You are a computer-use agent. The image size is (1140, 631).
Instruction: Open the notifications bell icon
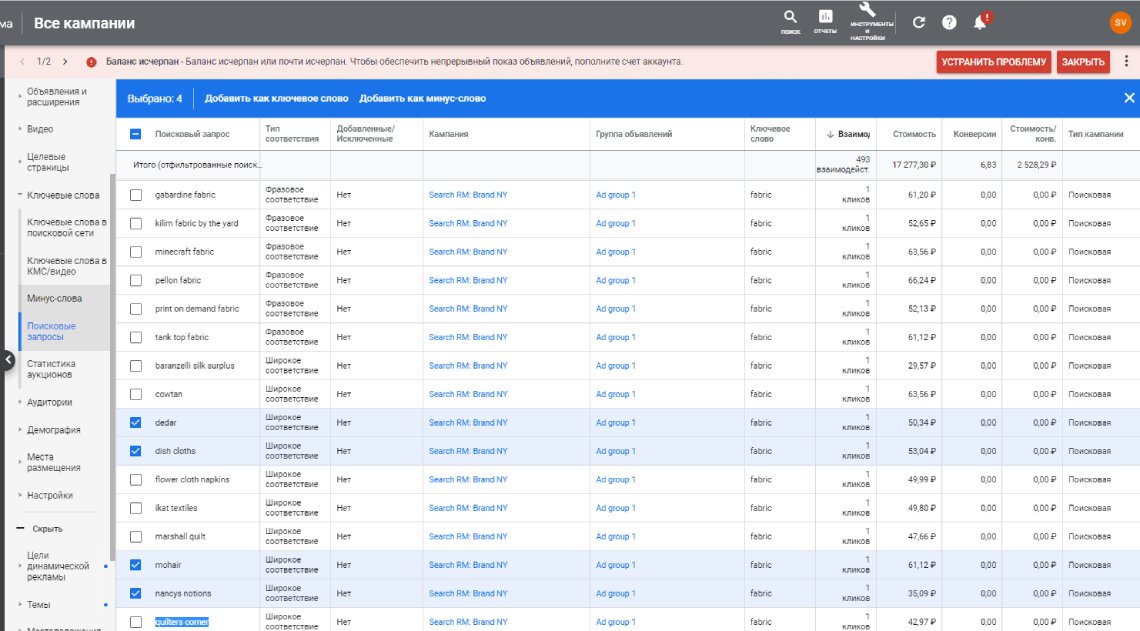coord(980,23)
